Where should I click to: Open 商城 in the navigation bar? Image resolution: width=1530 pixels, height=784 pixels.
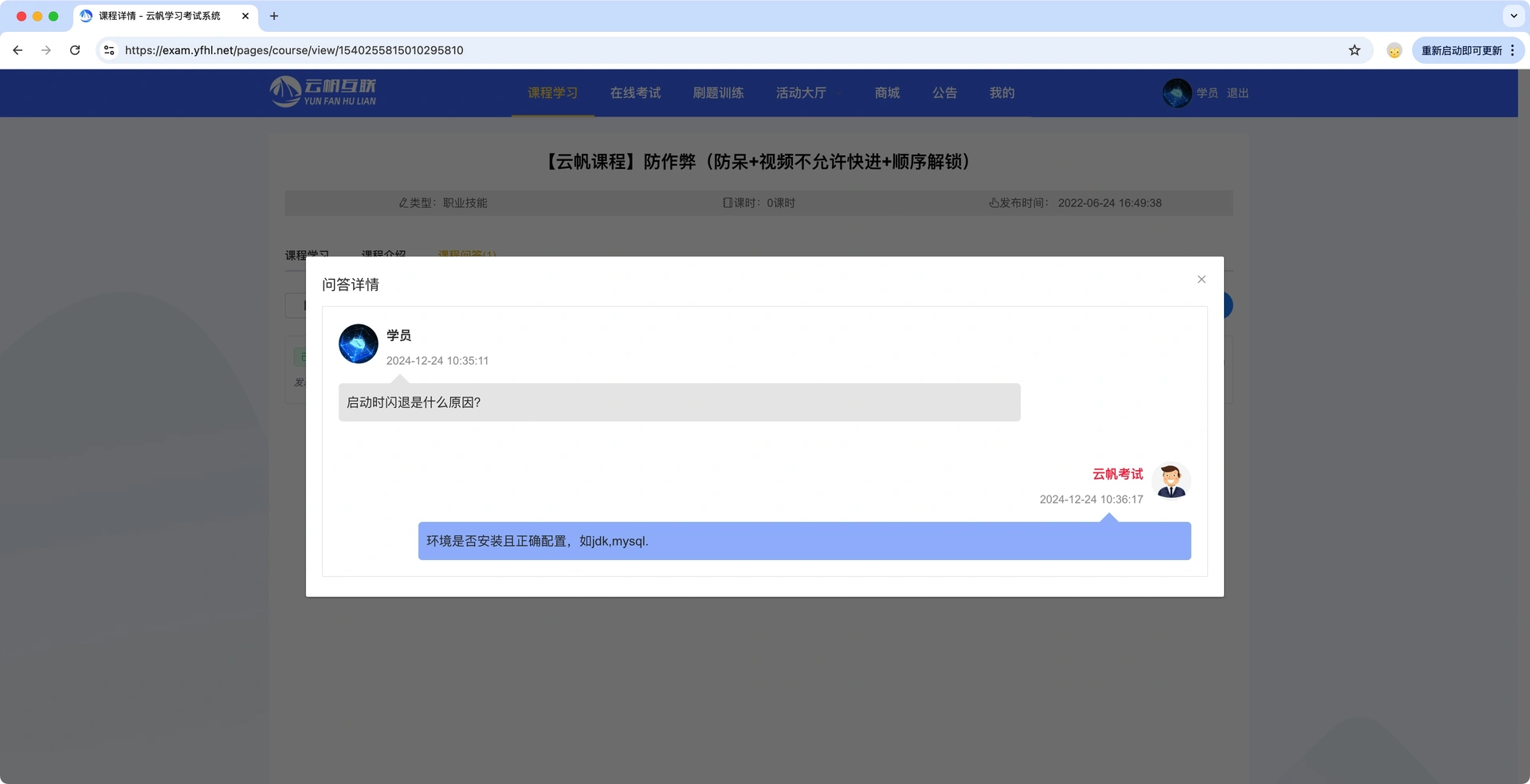(x=887, y=93)
